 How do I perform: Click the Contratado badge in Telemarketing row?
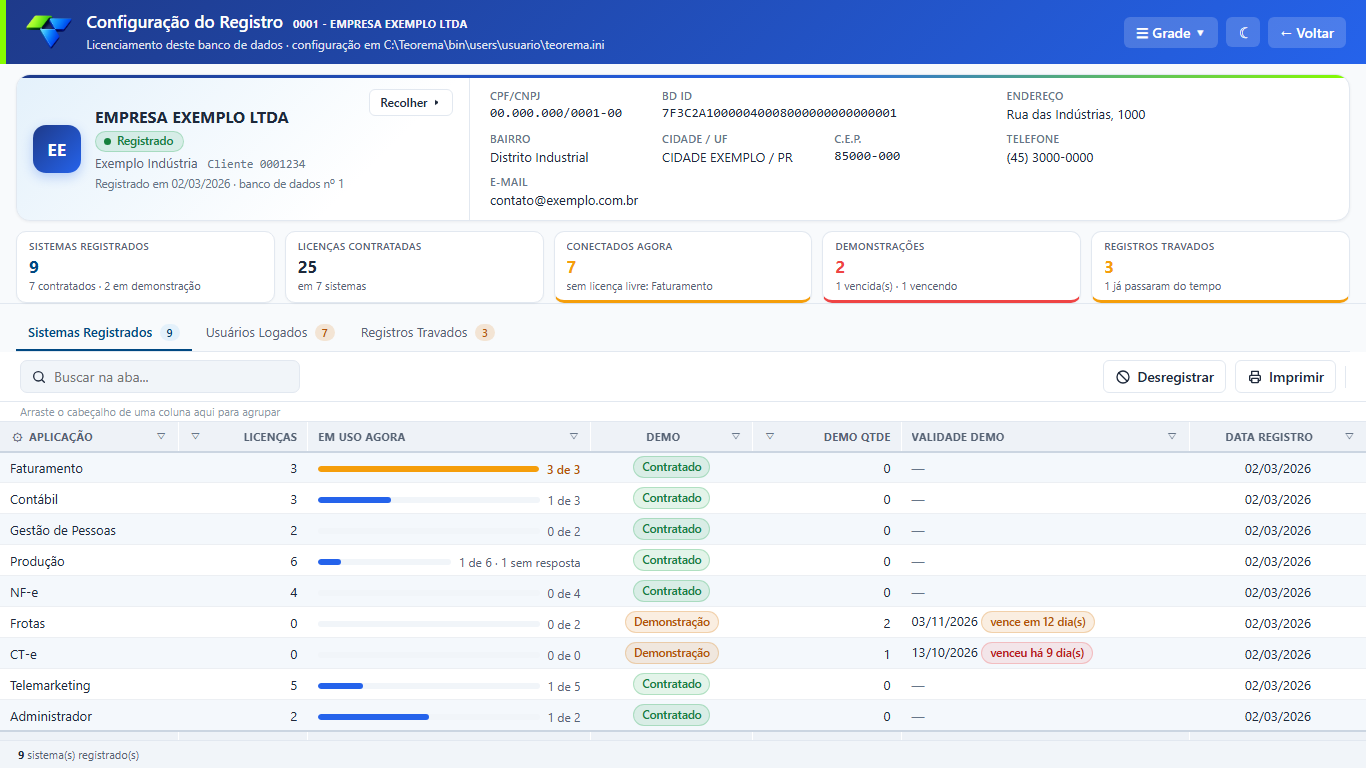[671, 684]
